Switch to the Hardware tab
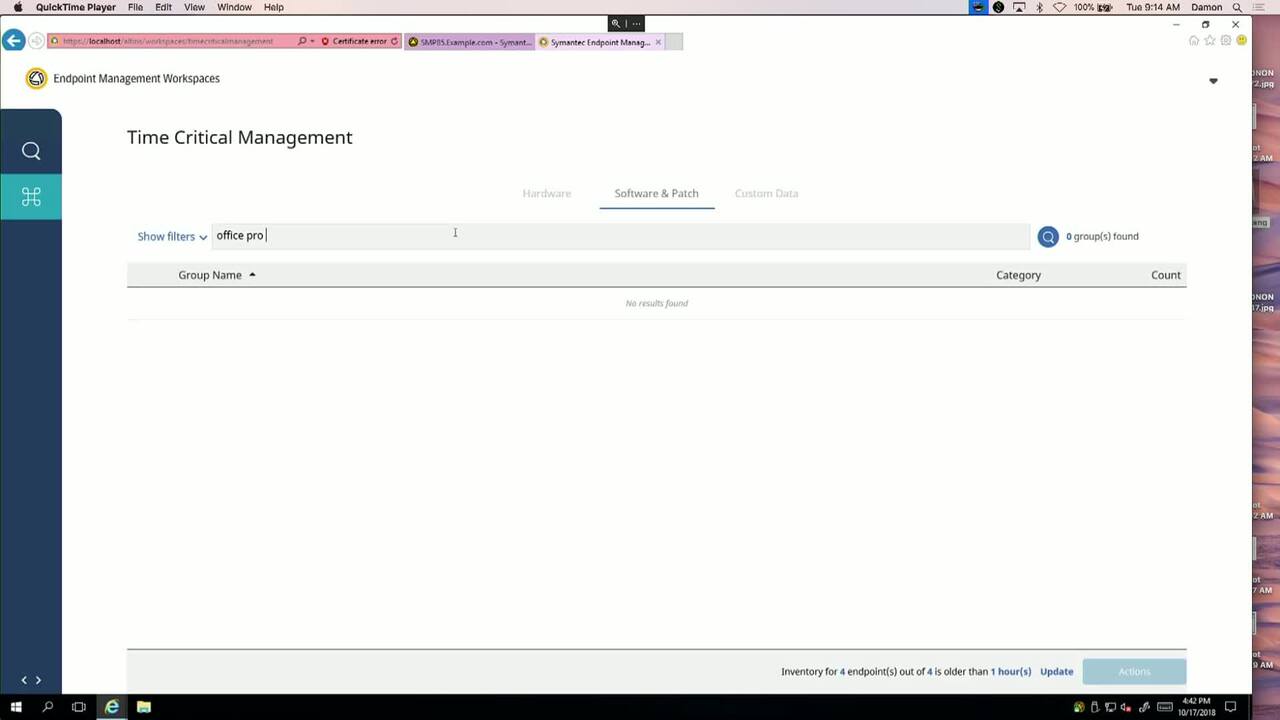This screenshot has width=1280, height=720. [x=546, y=193]
